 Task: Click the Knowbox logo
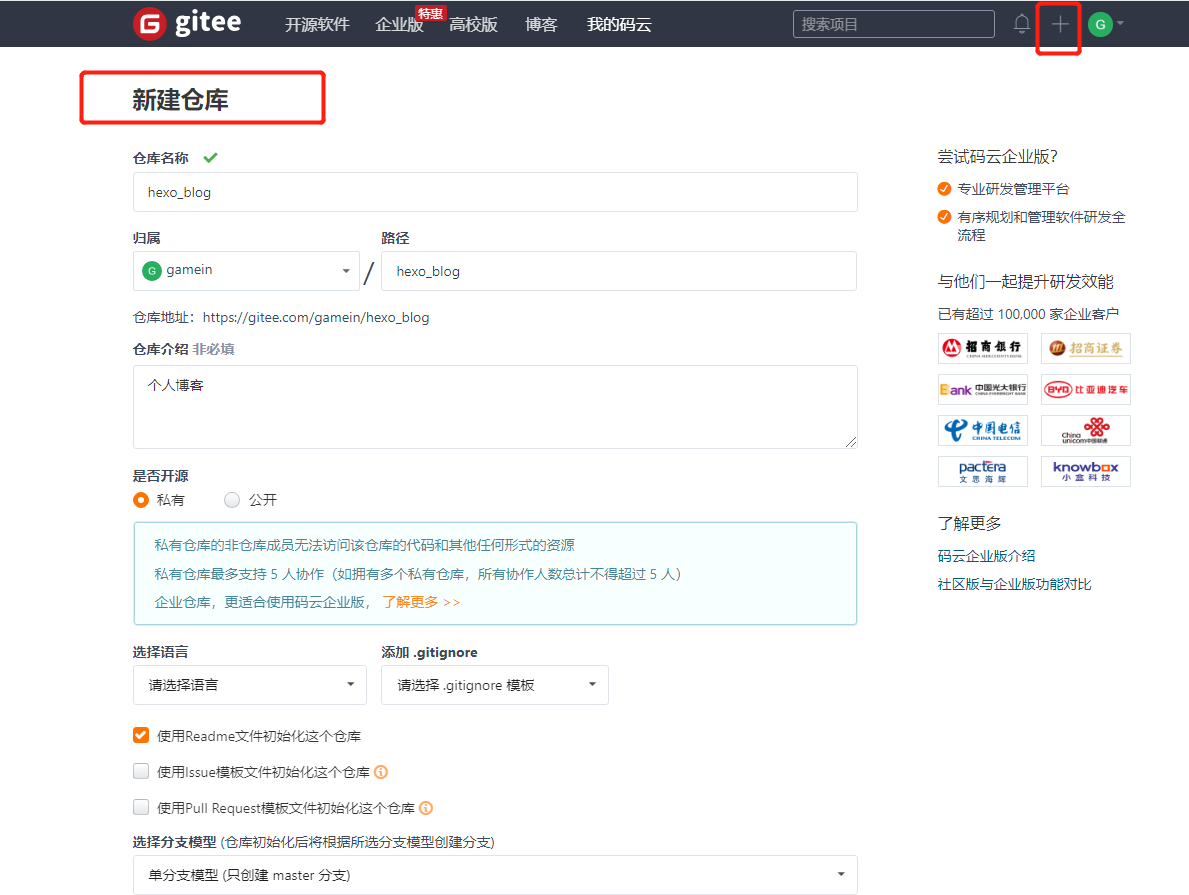tap(1085, 471)
